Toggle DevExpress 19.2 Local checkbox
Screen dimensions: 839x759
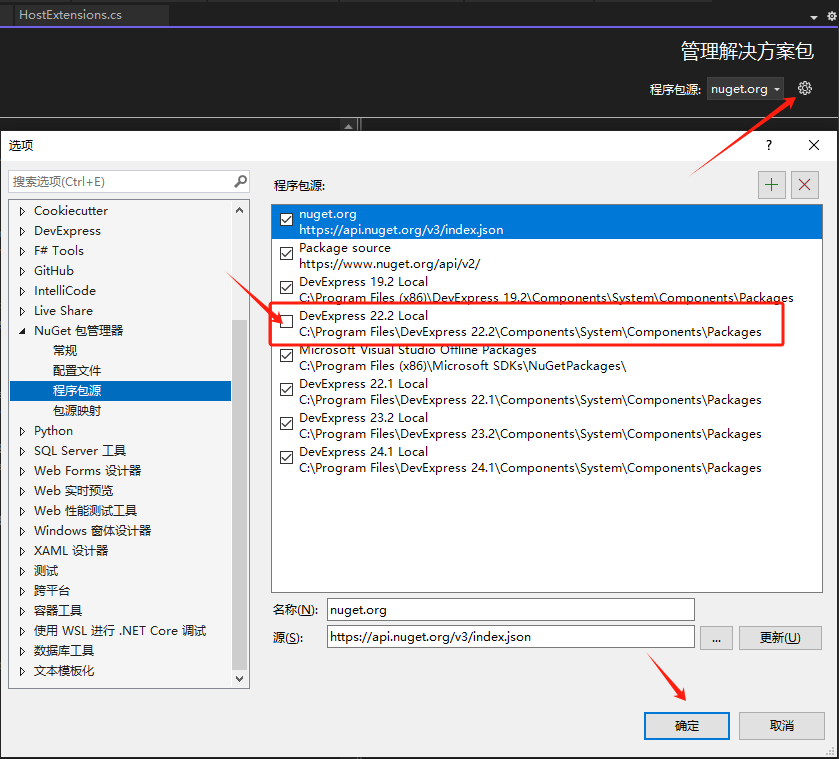coord(286,287)
